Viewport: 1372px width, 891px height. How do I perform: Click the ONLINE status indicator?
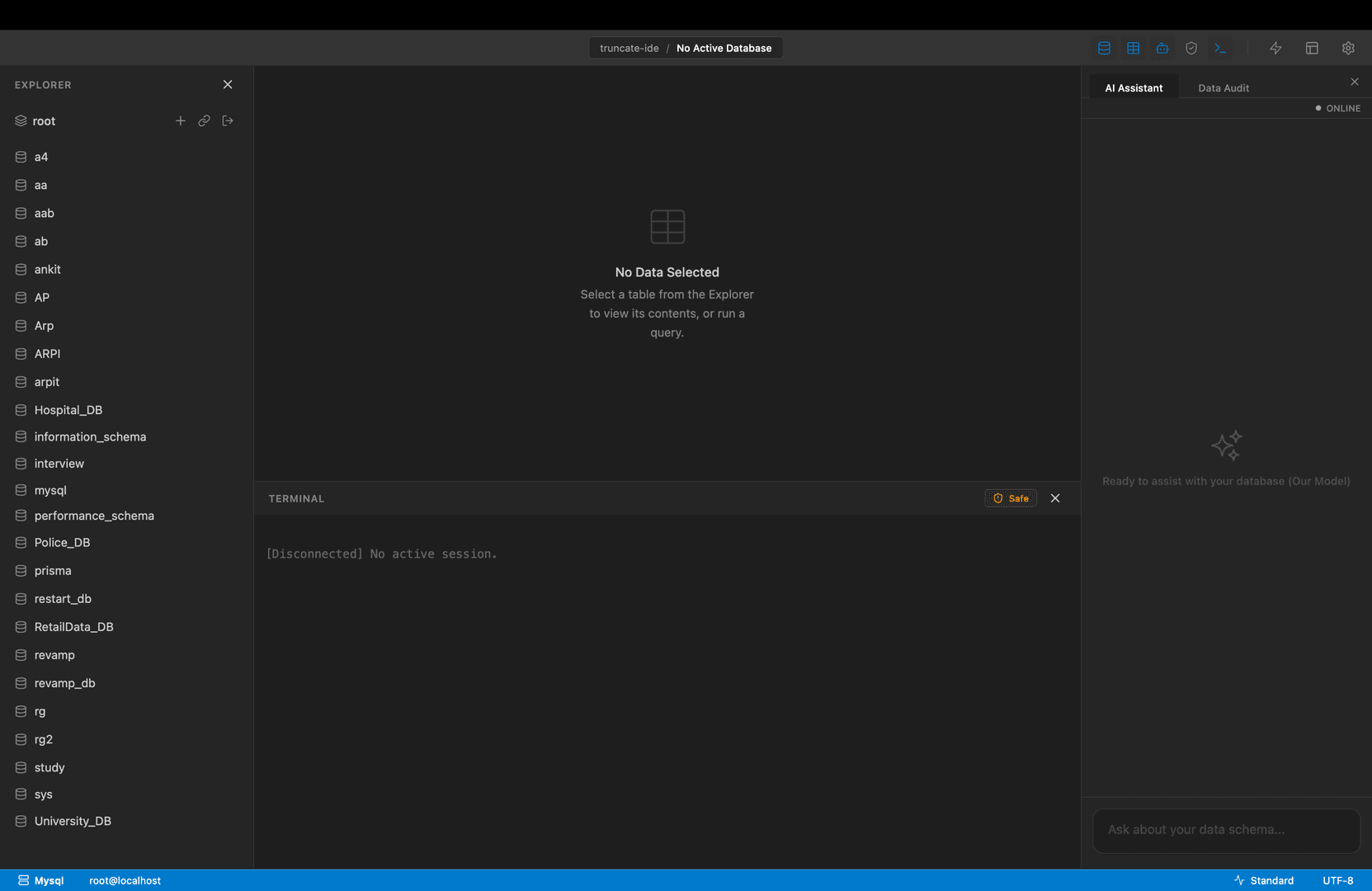1337,108
